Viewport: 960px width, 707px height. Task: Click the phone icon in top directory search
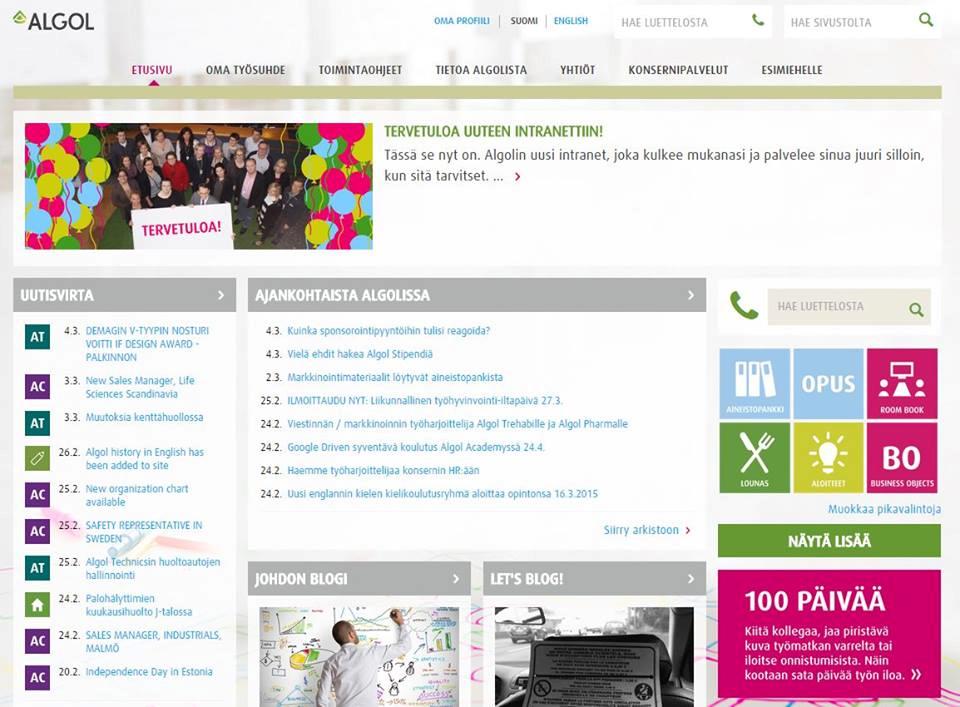757,20
